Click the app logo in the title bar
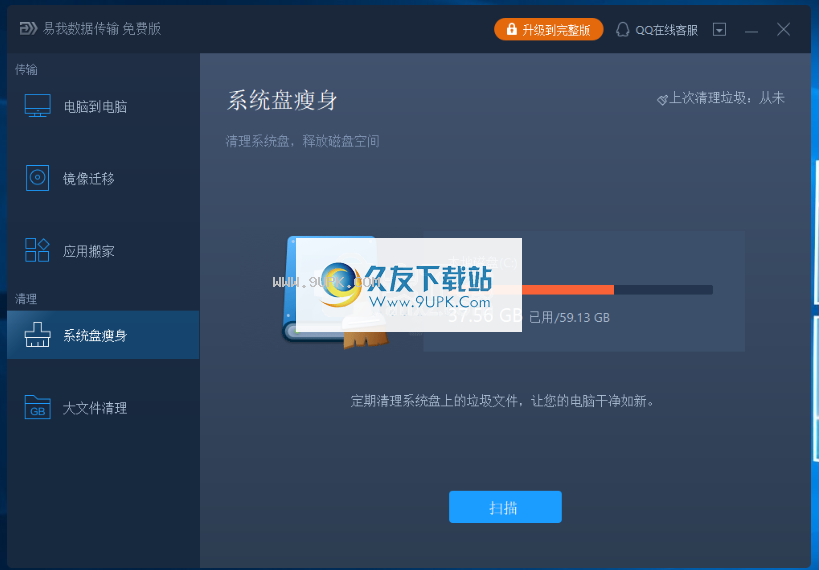Screen dimensions: 819x570 pos(28,28)
